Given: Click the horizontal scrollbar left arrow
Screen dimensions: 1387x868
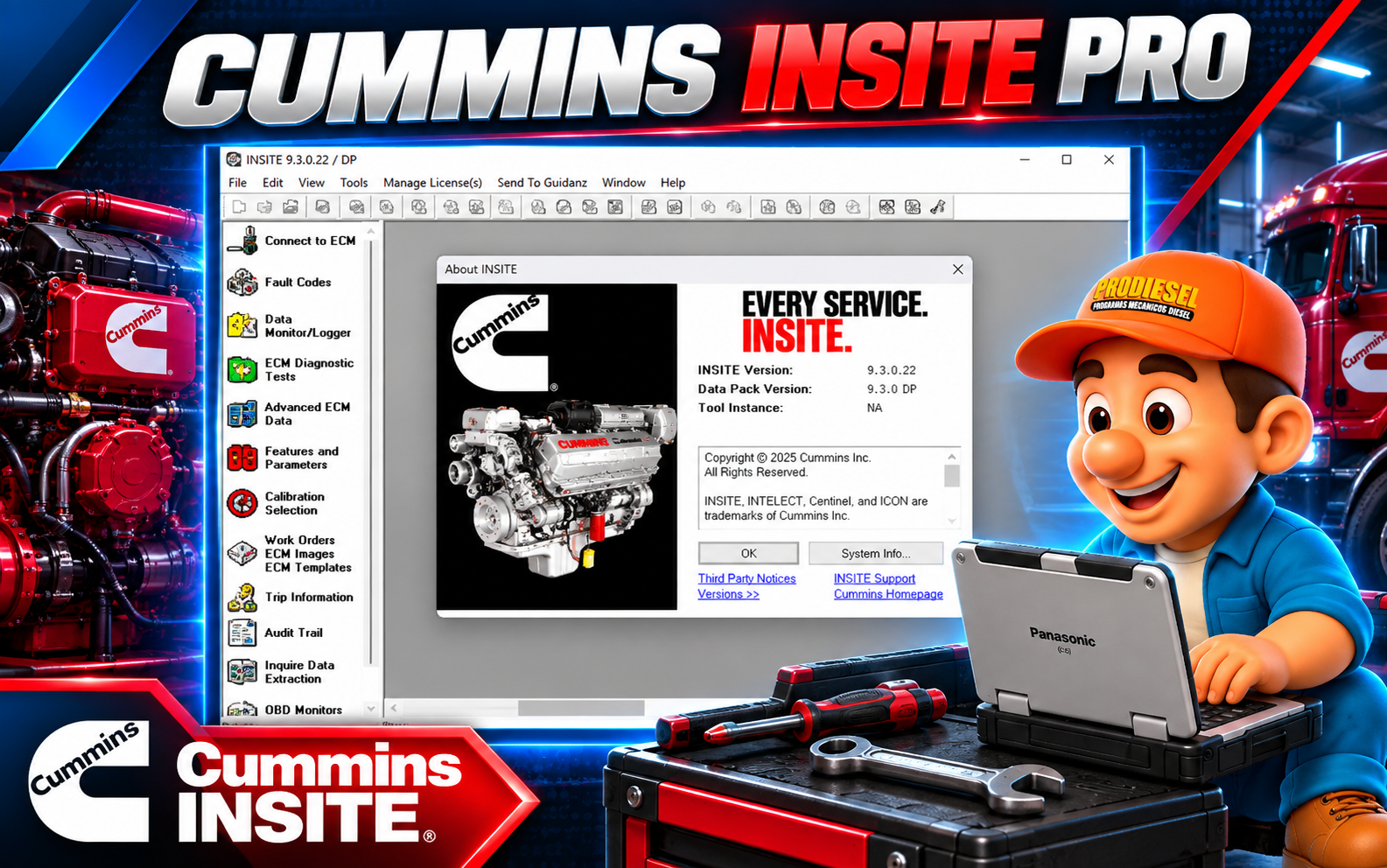Looking at the screenshot, I should point(394,708).
